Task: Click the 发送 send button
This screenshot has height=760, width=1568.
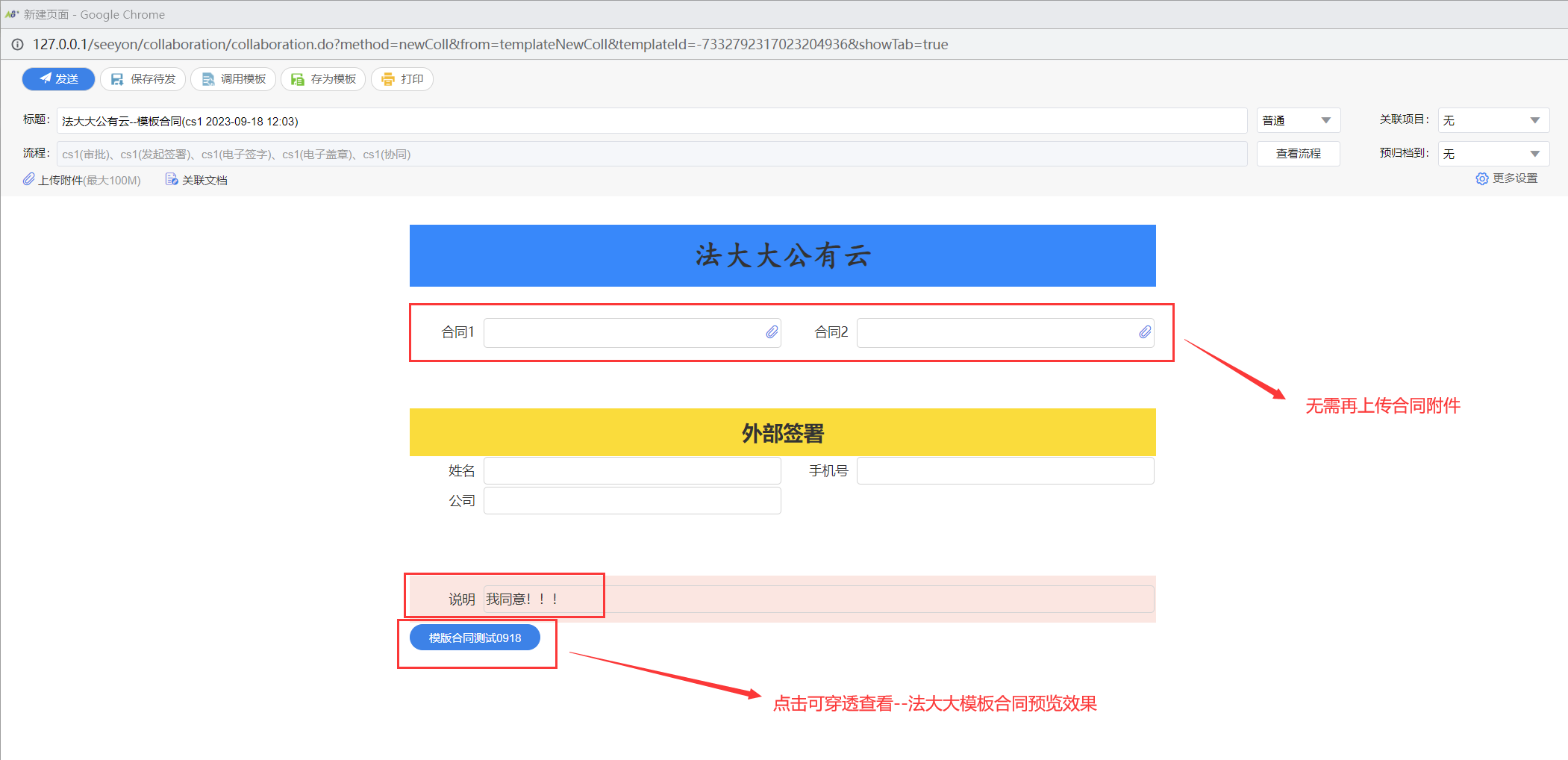Action: pos(58,79)
